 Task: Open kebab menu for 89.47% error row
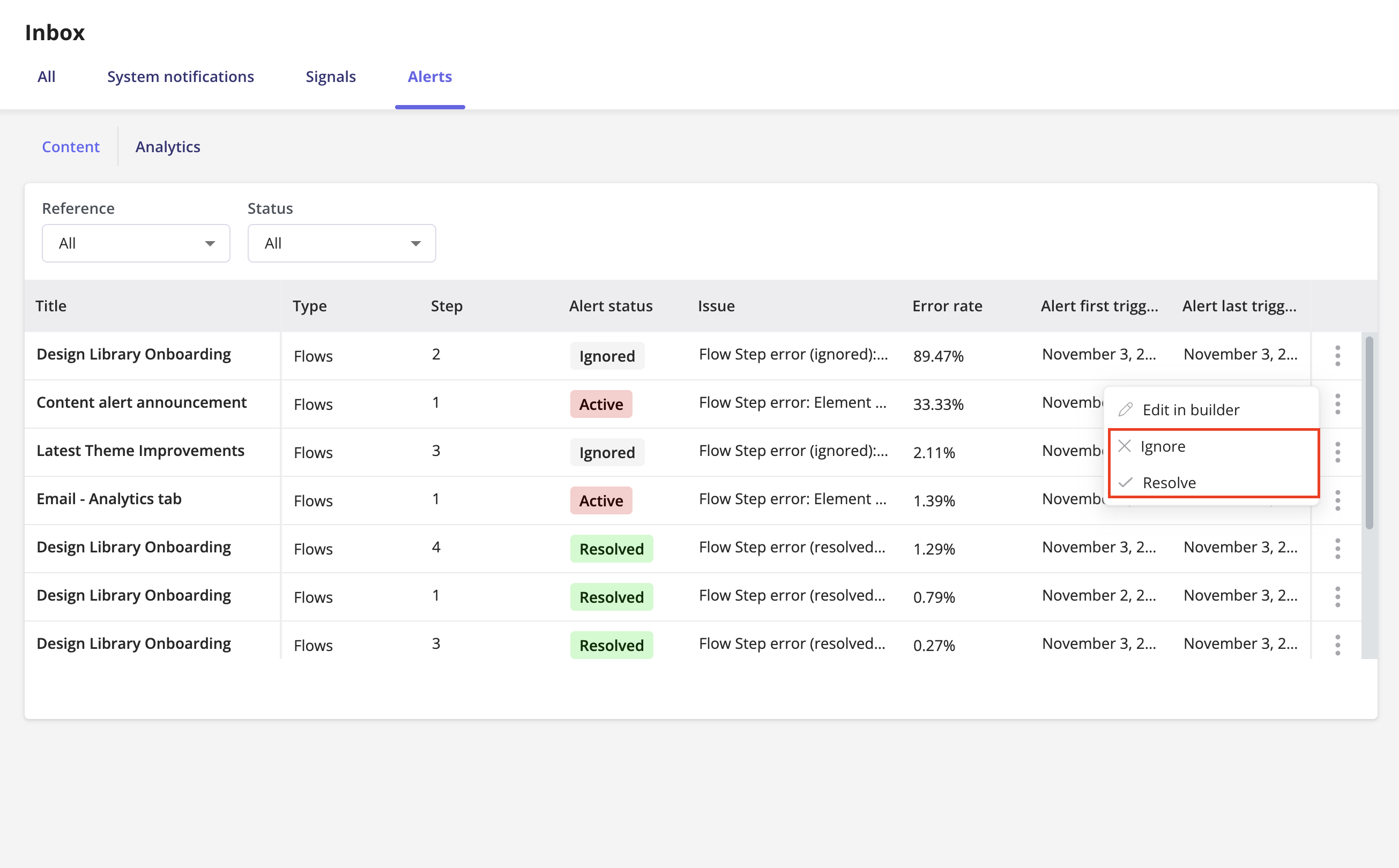tap(1337, 356)
